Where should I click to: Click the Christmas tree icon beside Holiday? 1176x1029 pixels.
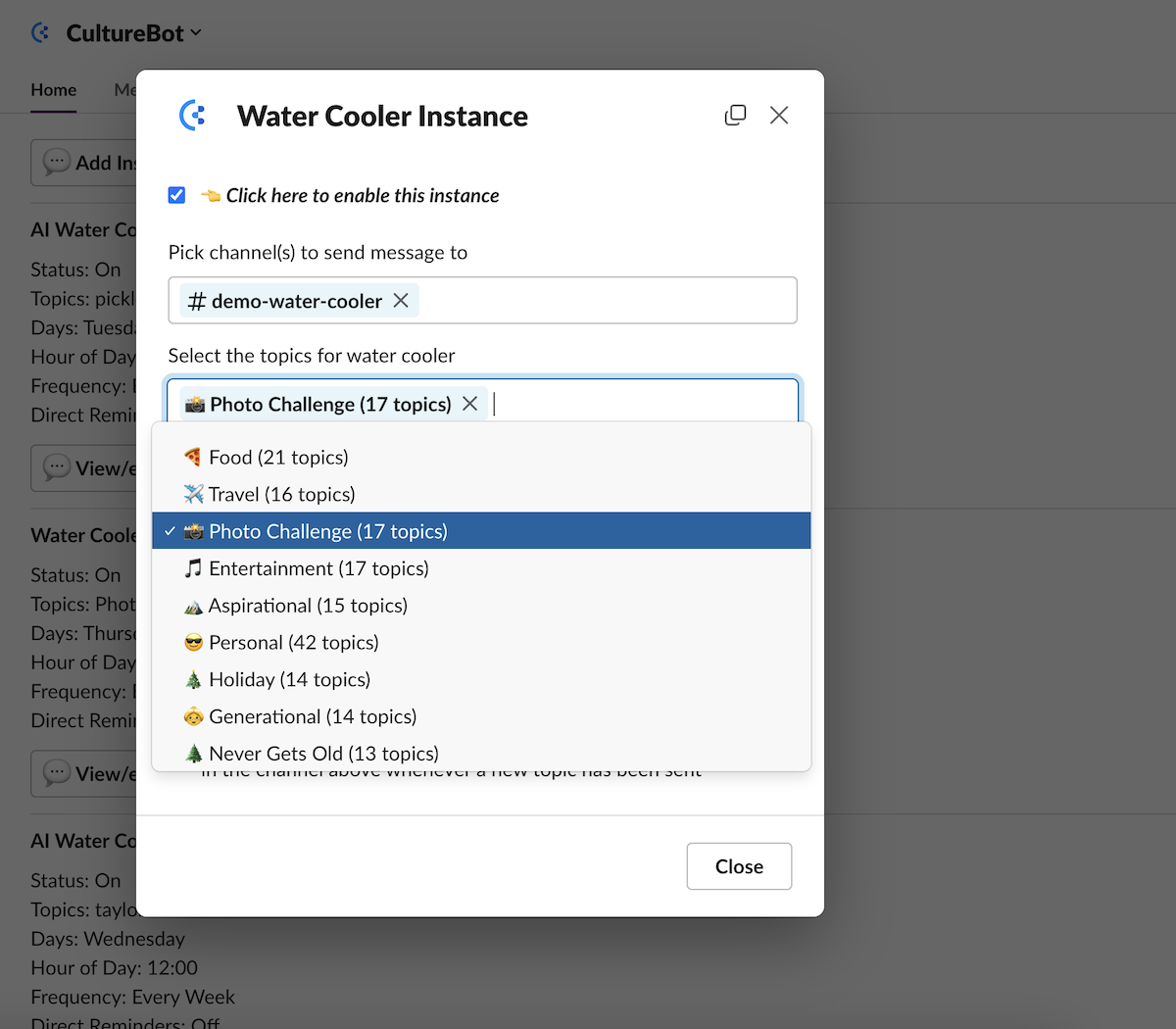click(193, 680)
